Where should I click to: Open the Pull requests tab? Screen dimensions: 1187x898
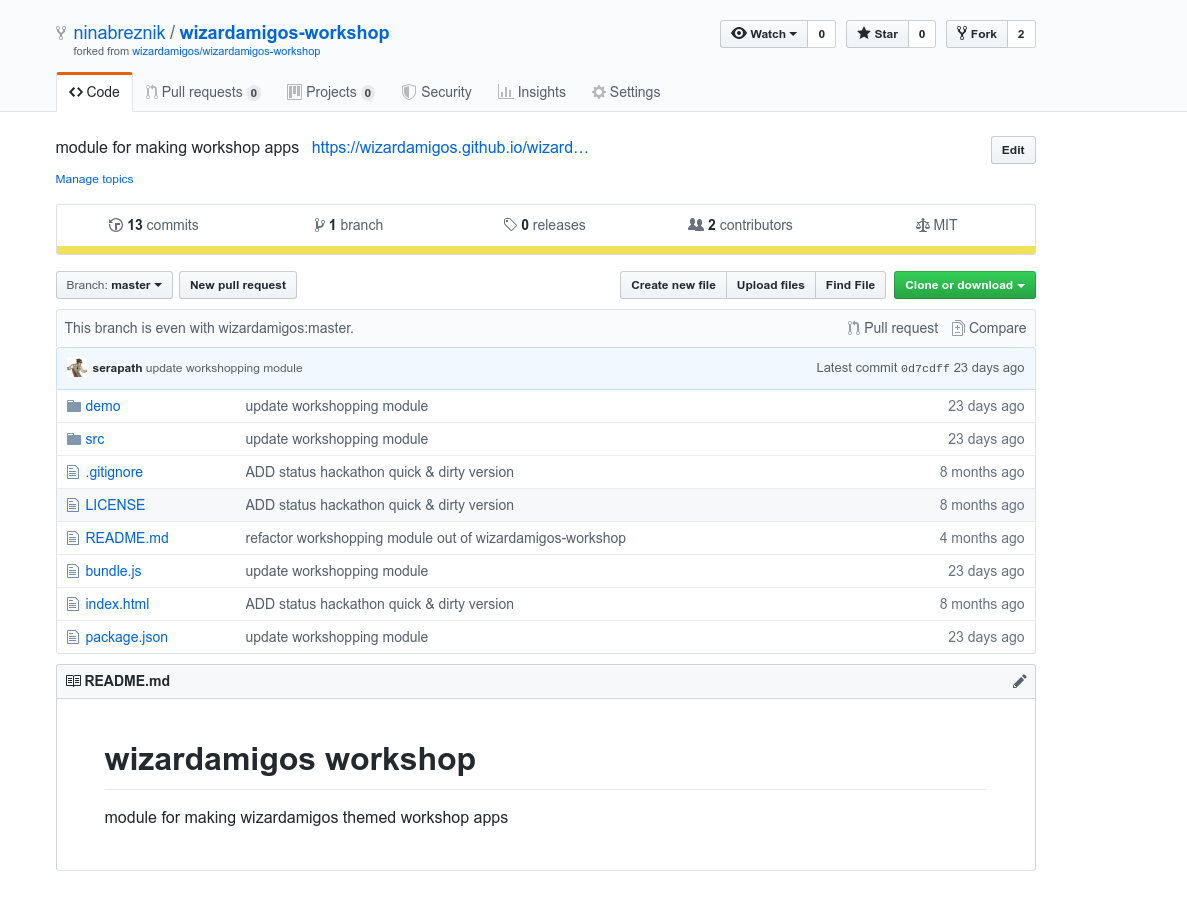pos(203,92)
